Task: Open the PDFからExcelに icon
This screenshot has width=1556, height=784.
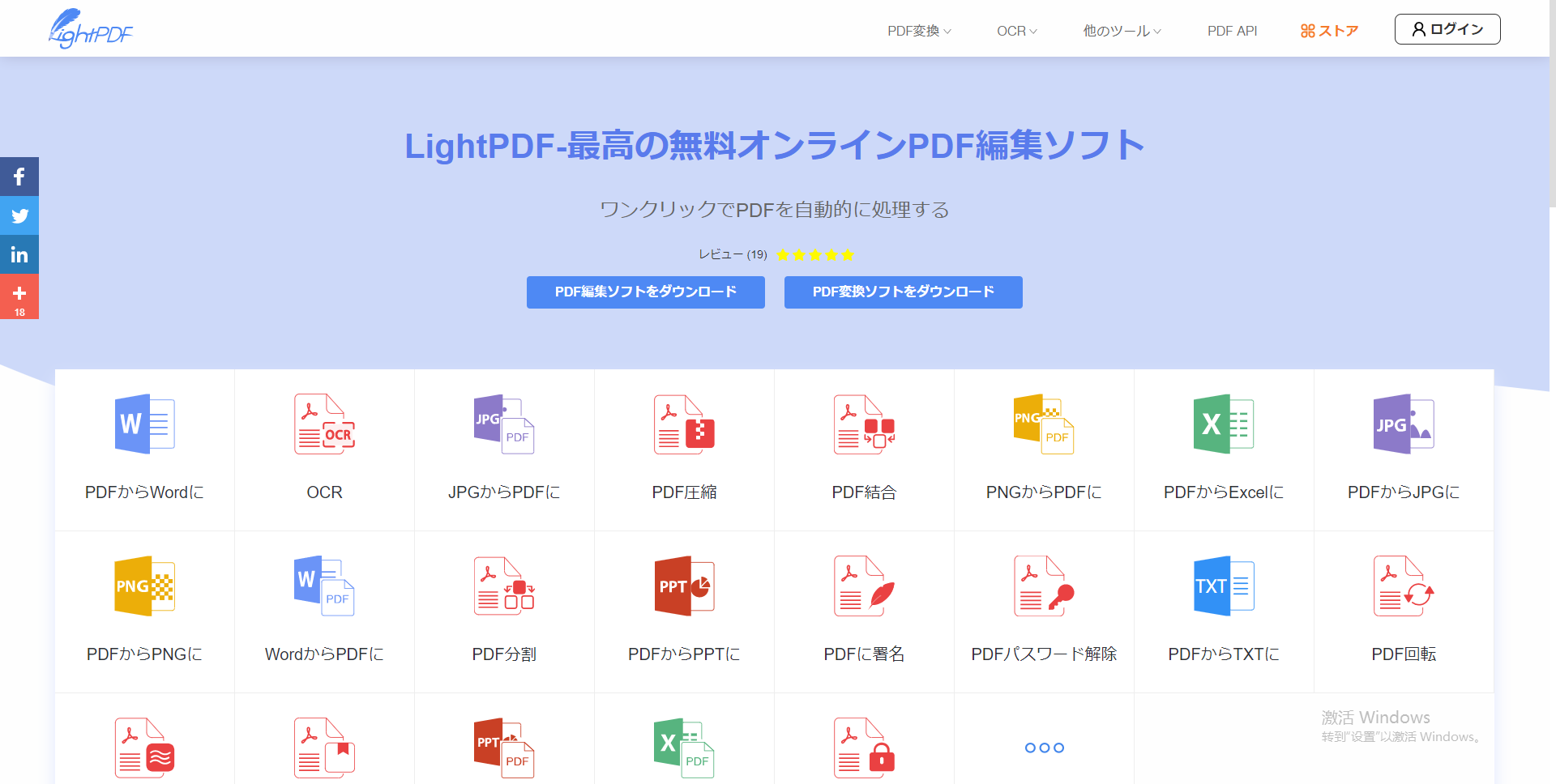Action: point(1224,424)
